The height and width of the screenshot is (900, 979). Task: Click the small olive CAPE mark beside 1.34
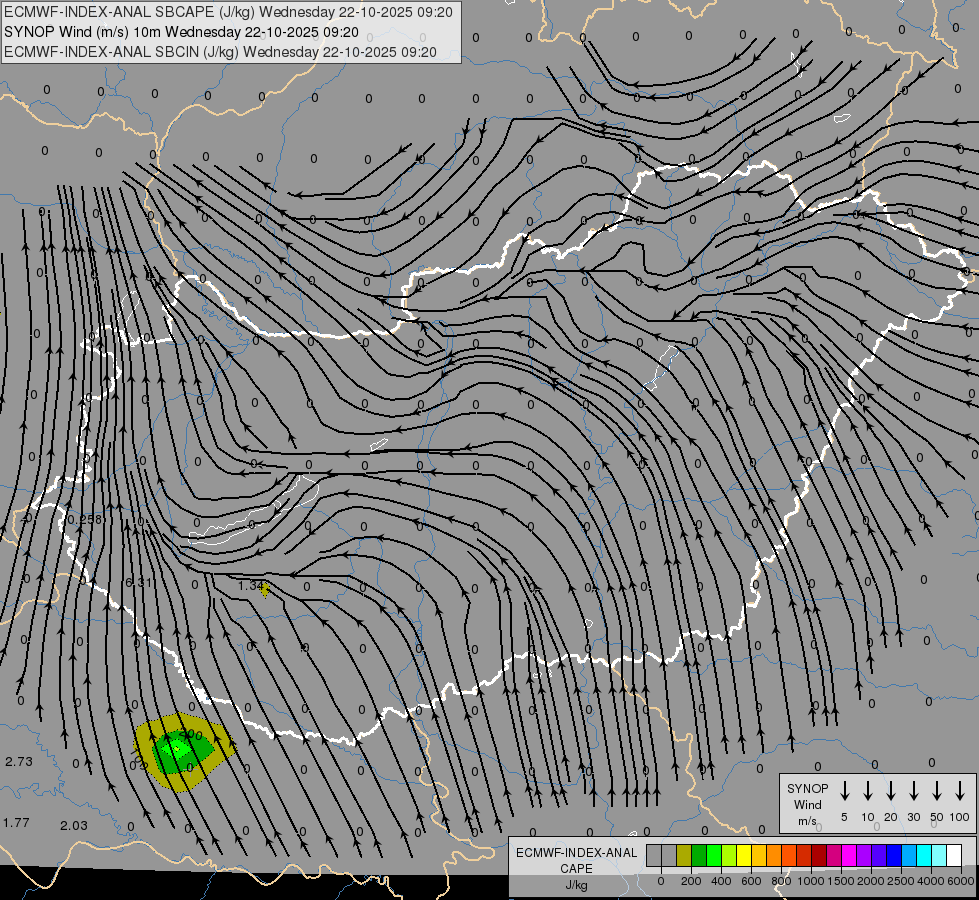tap(265, 590)
